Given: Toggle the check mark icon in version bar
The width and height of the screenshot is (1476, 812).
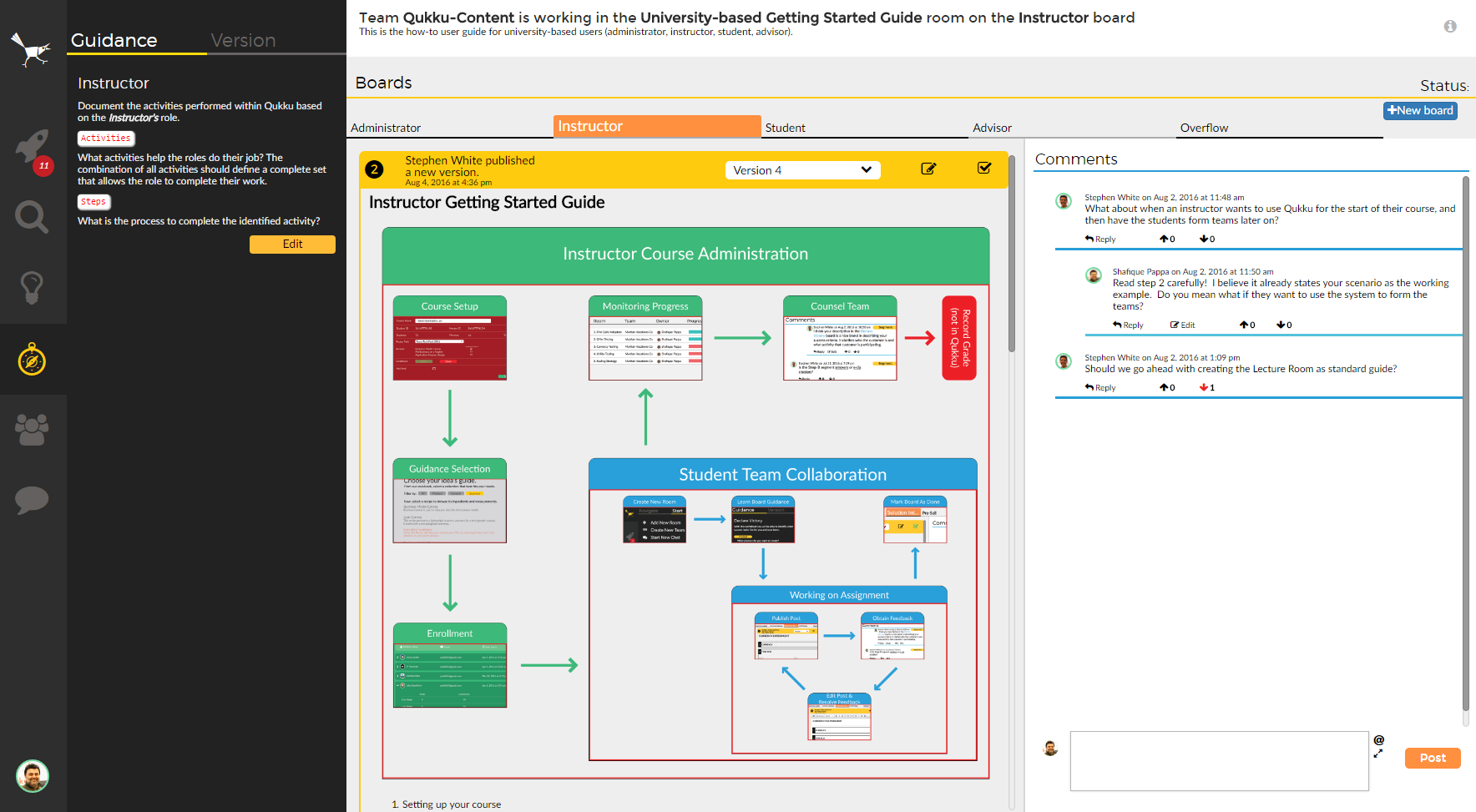Looking at the screenshot, I should click(x=984, y=168).
